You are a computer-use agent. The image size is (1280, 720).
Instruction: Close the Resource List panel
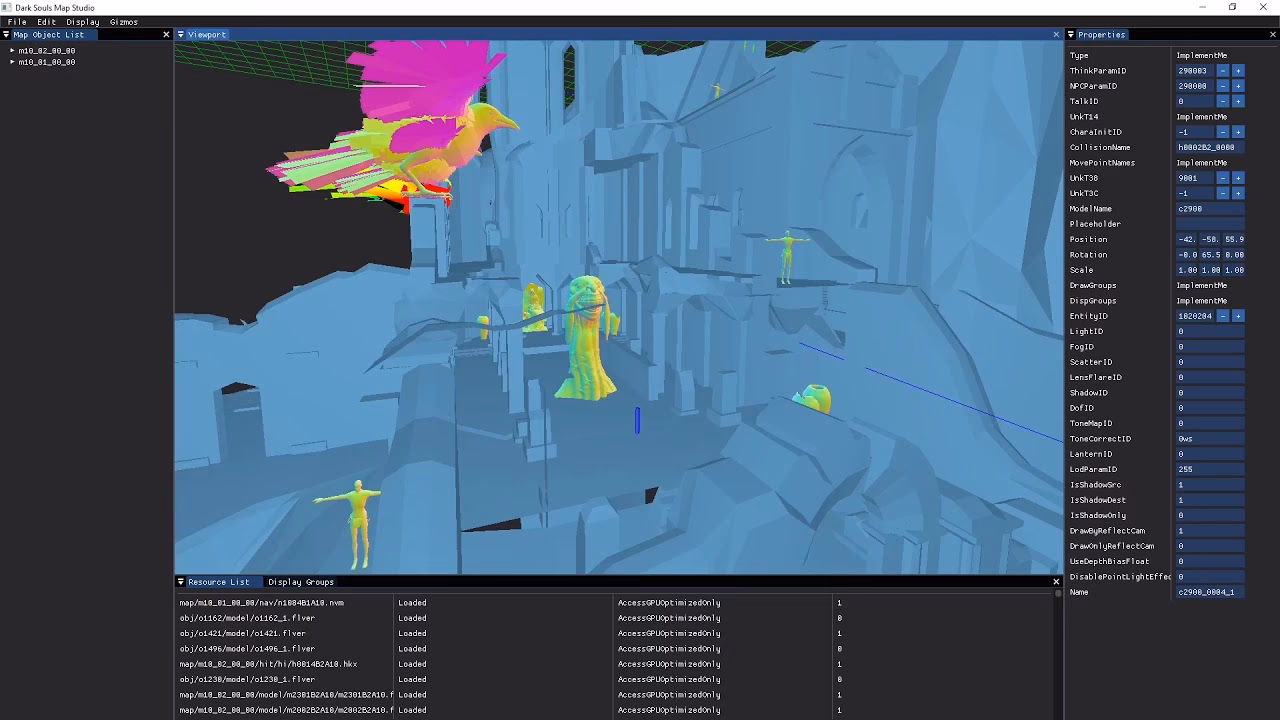pyautogui.click(x=1056, y=582)
